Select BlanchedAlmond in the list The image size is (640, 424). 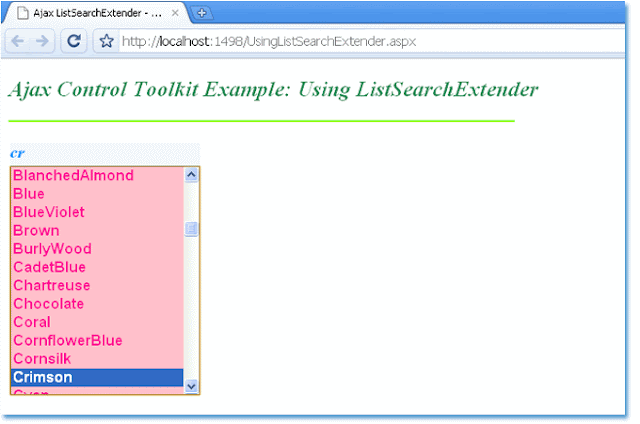tap(97, 175)
